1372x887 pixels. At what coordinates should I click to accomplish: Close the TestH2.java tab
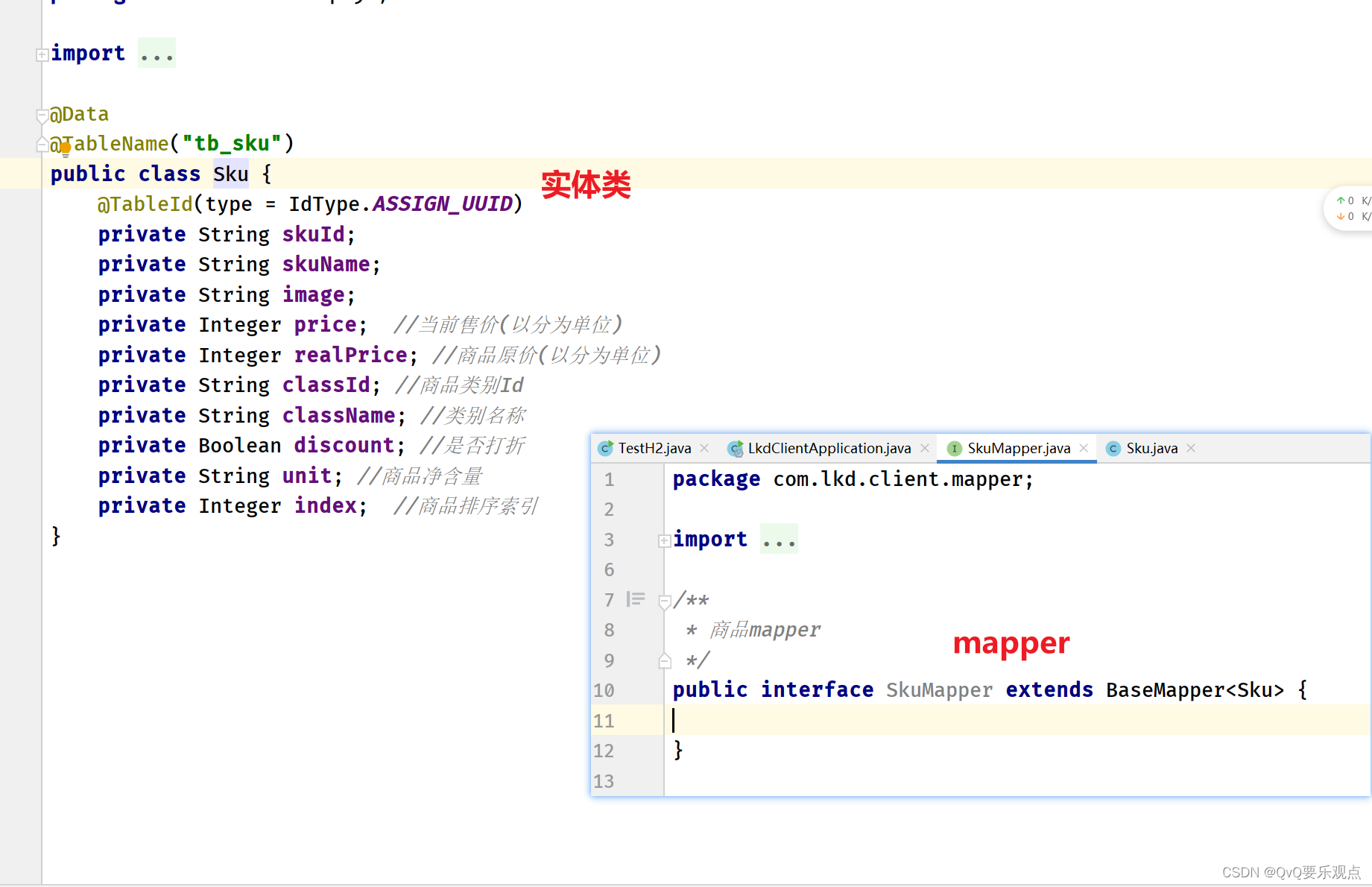coord(704,448)
